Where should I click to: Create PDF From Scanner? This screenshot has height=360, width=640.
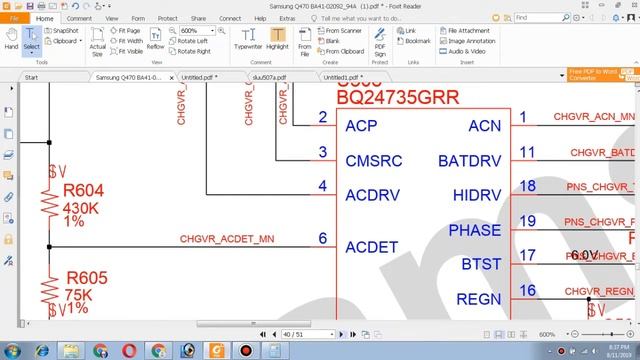pos(340,31)
